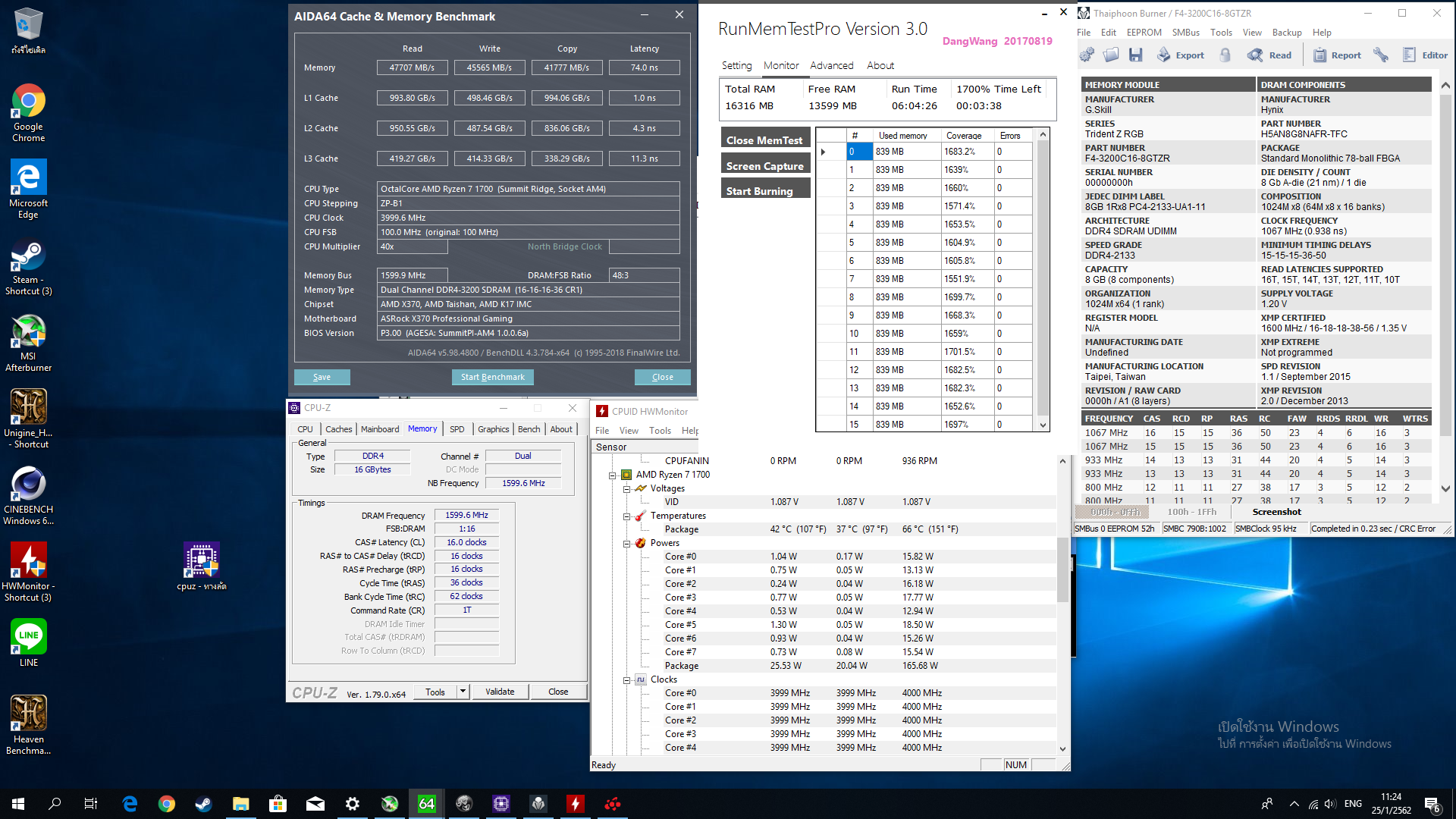Open a dump file with the folder icon
This screenshot has width=1456, height=819.
coord(1111,55)
